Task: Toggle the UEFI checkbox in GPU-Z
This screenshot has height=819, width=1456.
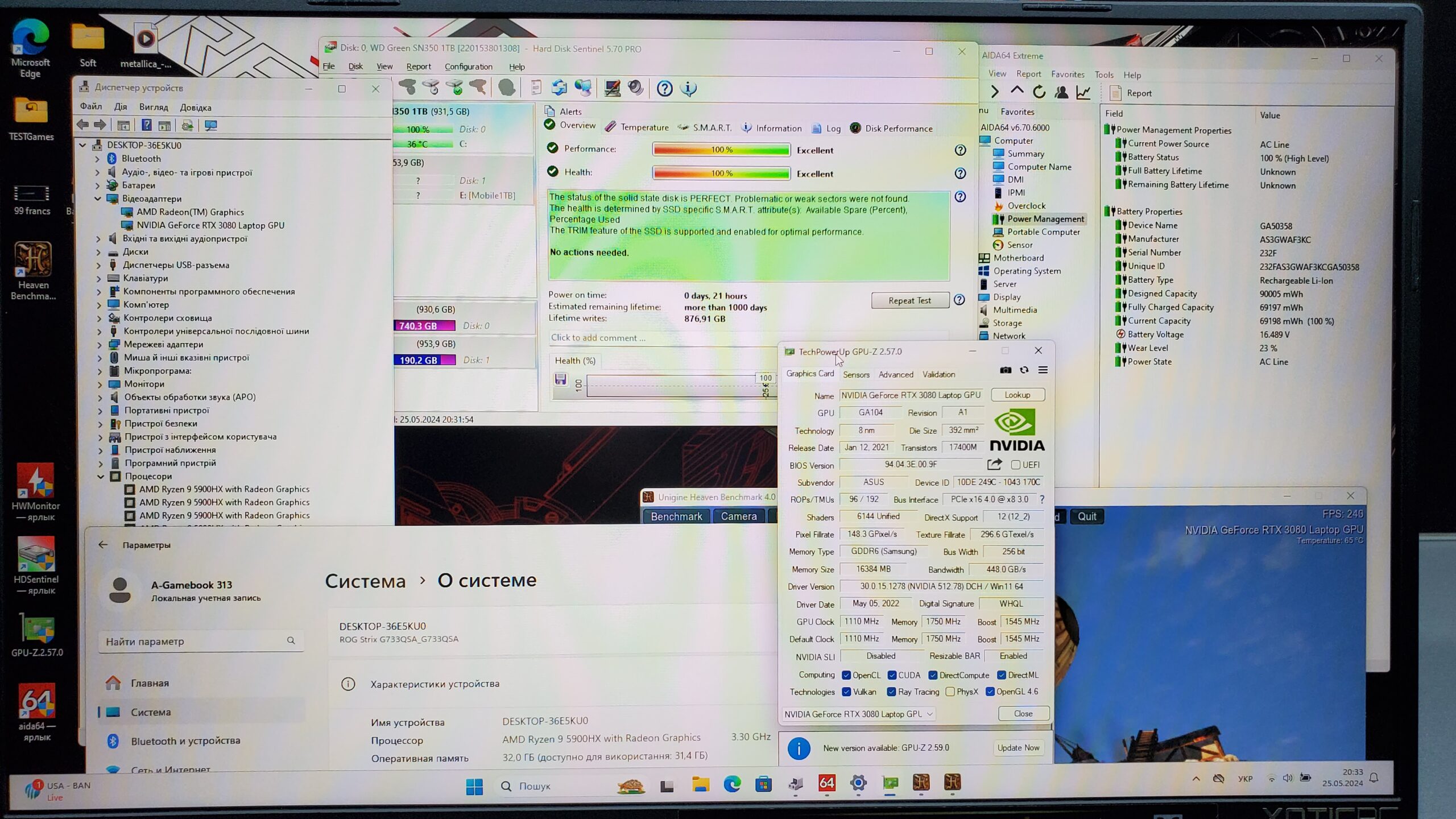Action: pos(1016,465)
